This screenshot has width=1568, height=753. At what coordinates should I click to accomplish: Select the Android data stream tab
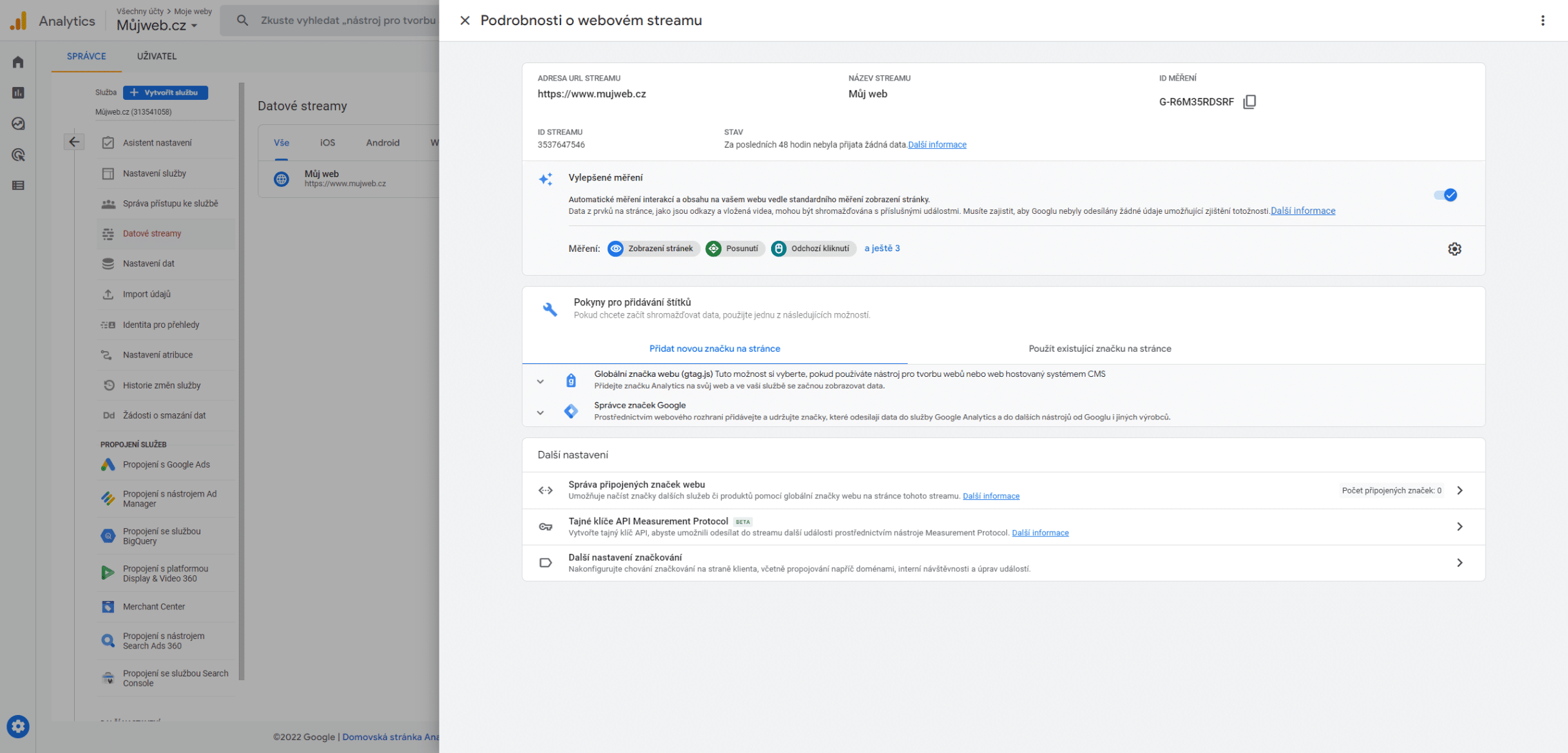coord(383,142)
